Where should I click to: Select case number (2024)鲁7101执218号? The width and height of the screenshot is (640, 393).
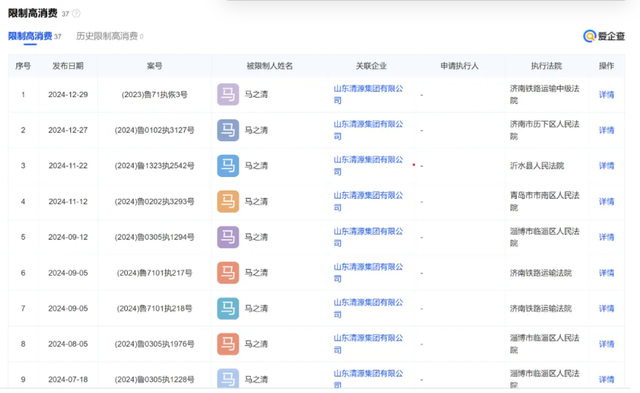(154, 309)
